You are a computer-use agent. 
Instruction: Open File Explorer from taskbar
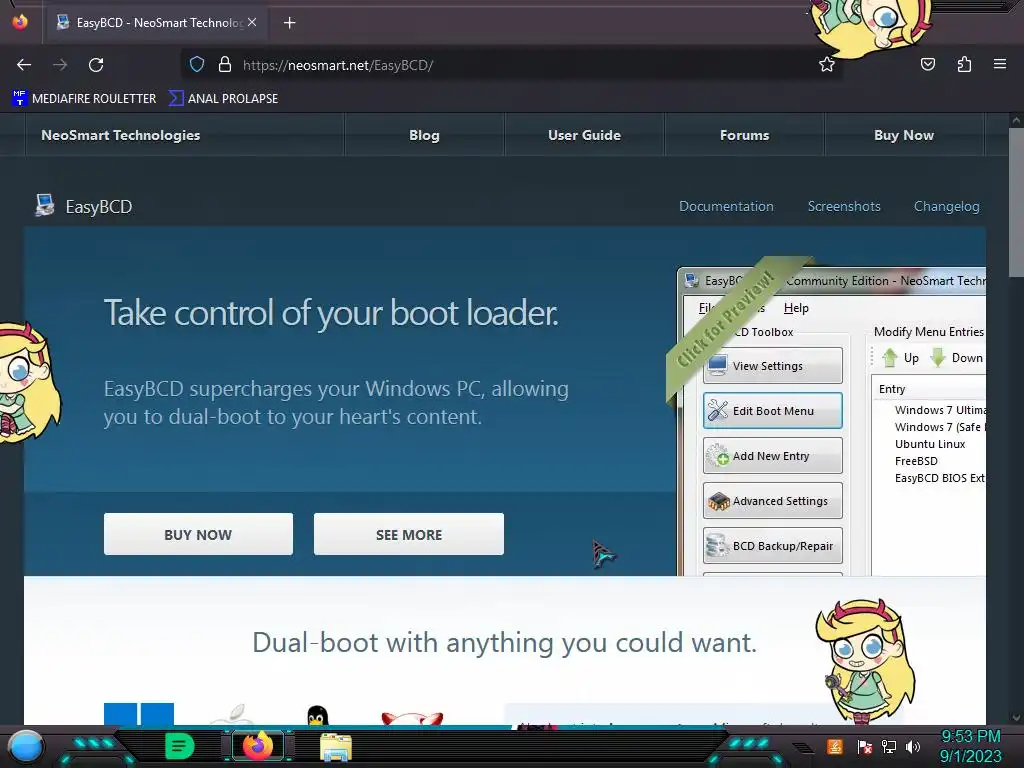point(336,747)
